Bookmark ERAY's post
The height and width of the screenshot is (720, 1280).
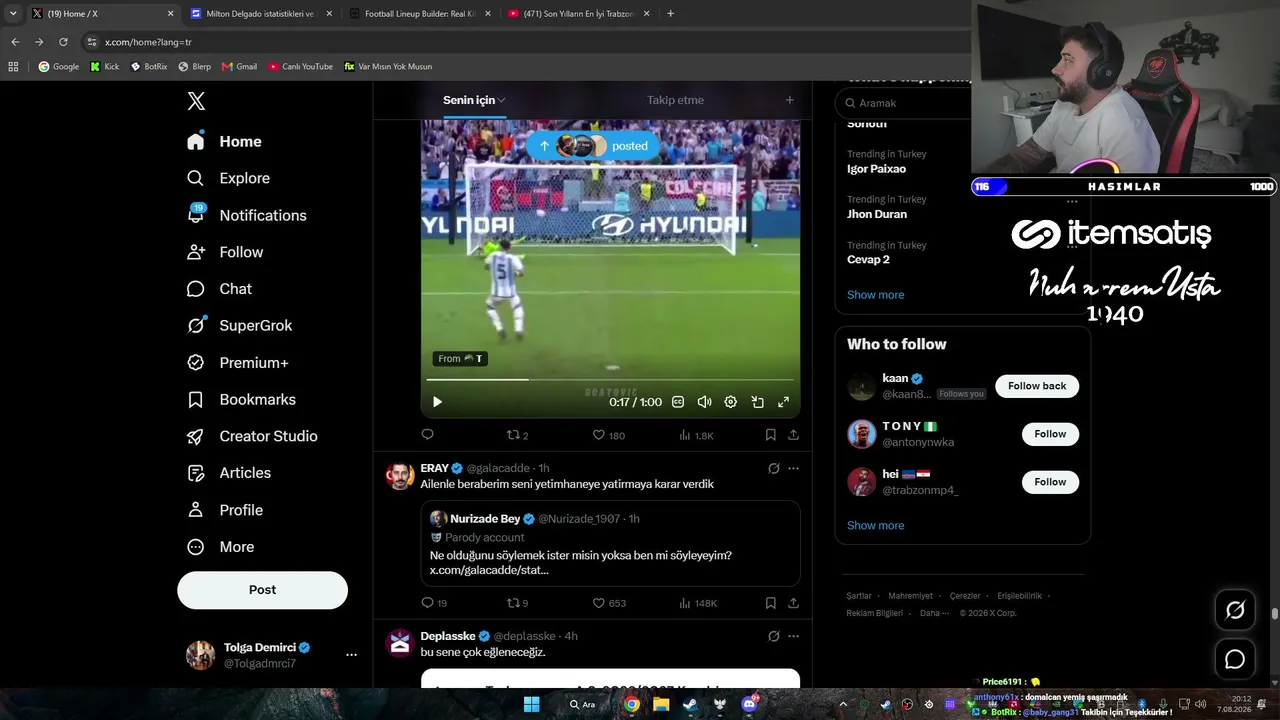770,603
